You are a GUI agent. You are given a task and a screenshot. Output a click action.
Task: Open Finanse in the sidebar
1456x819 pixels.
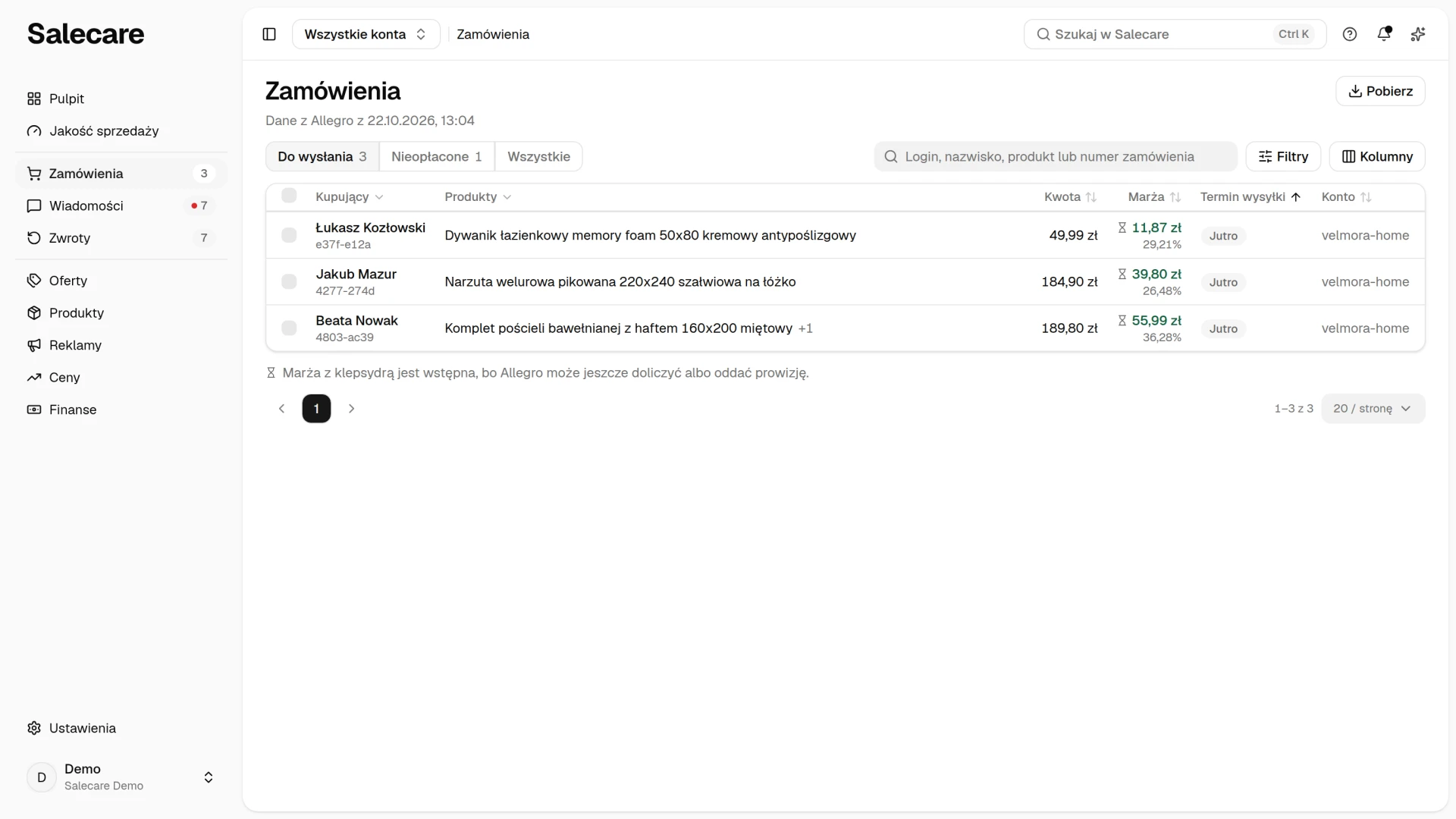121,409
